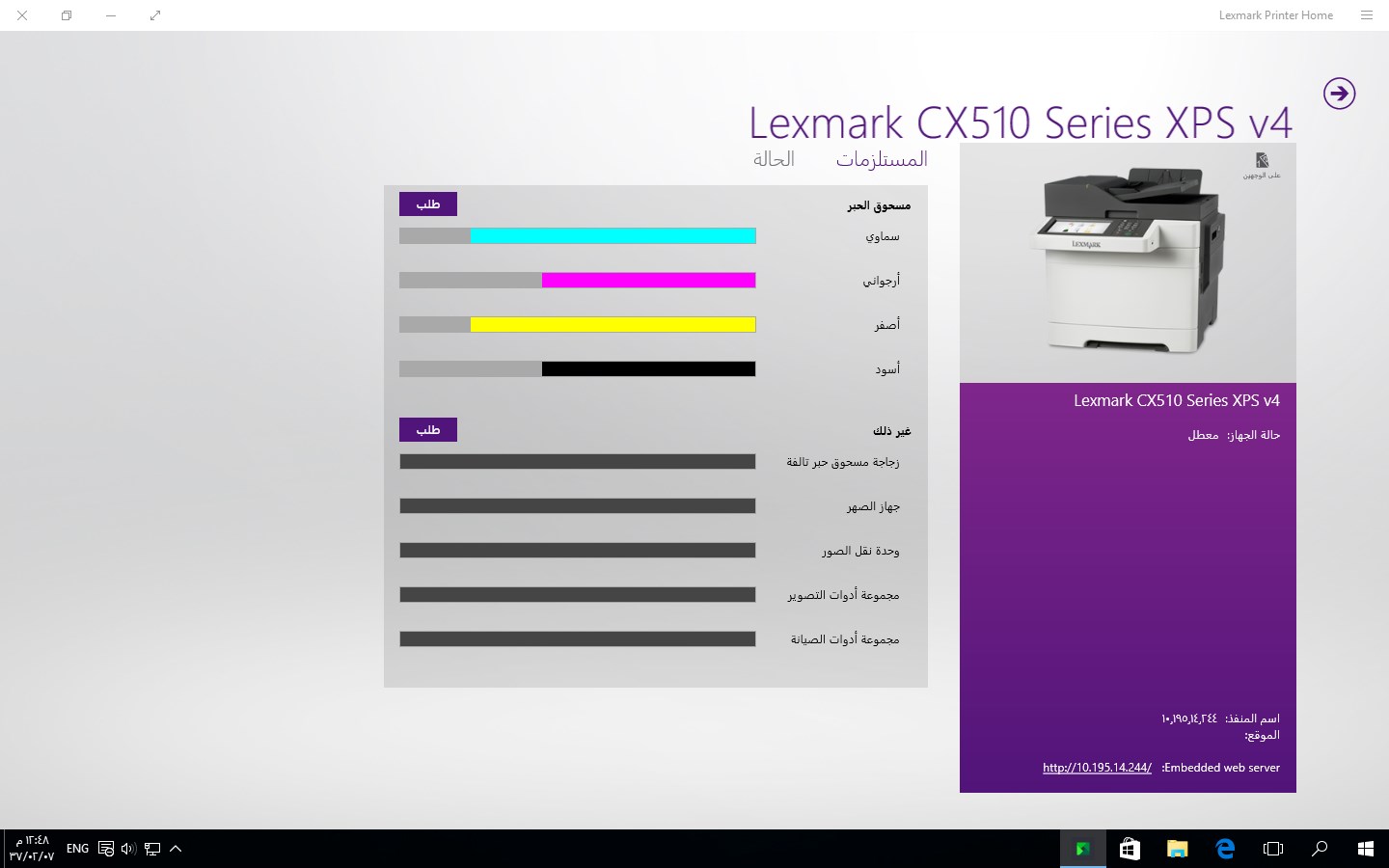Image resolution: width=1389 pixels, height=868 pixels.
Task: Click port name اسم المنفذ text
Action: (x=1220, y=719)
